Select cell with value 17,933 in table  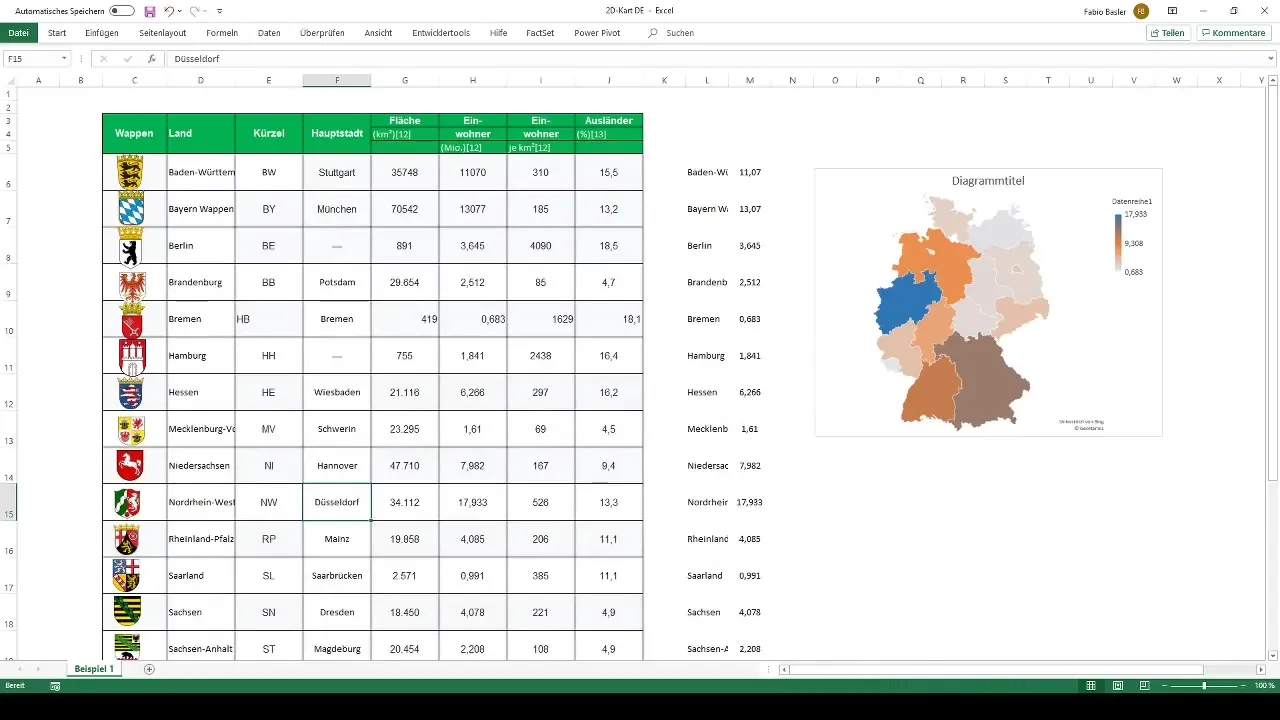pyautogui.click(x=473, y=502)
